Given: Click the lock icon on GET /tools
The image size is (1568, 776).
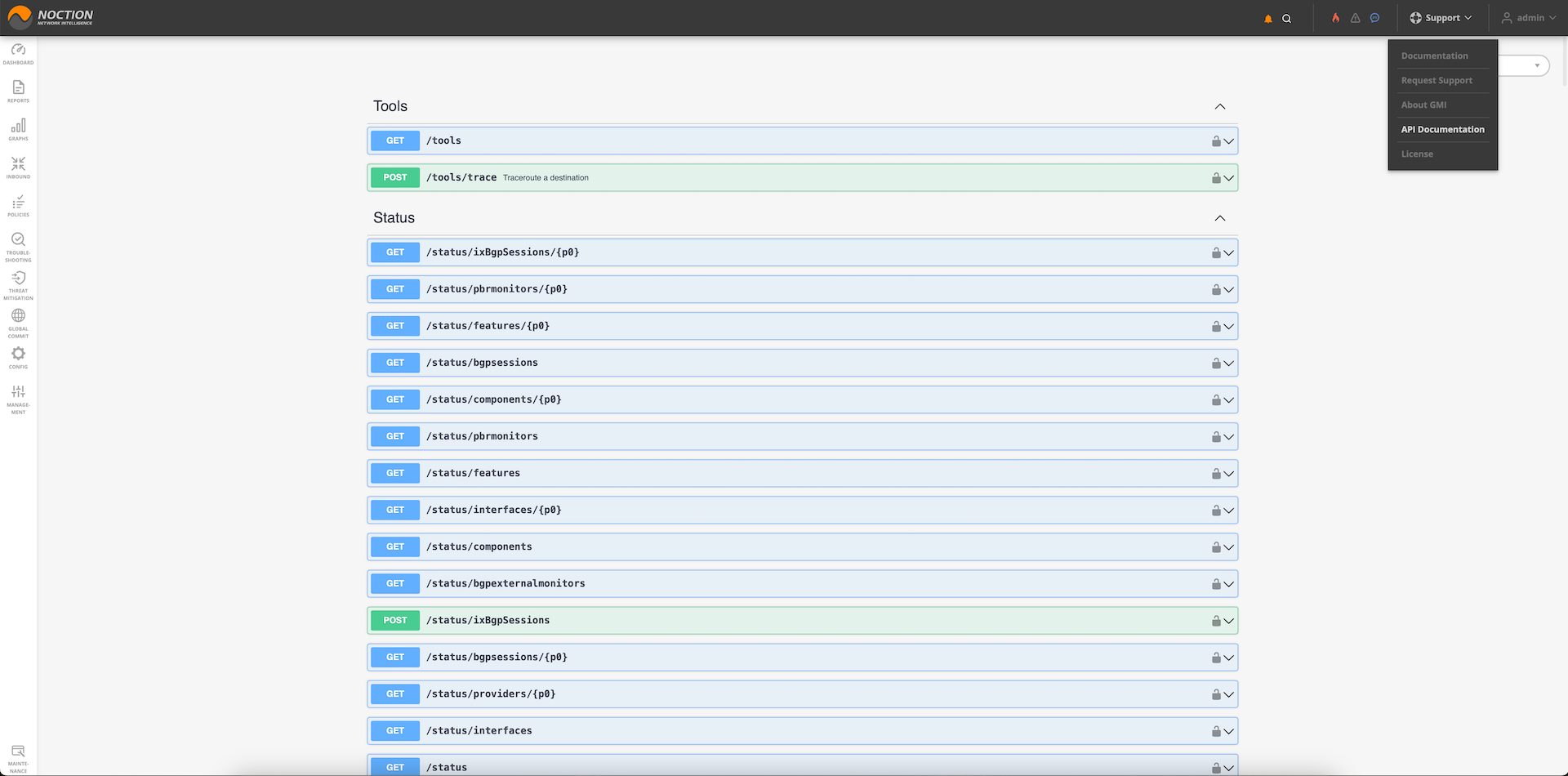Looking at the screenshot, I should point(1216,140).
